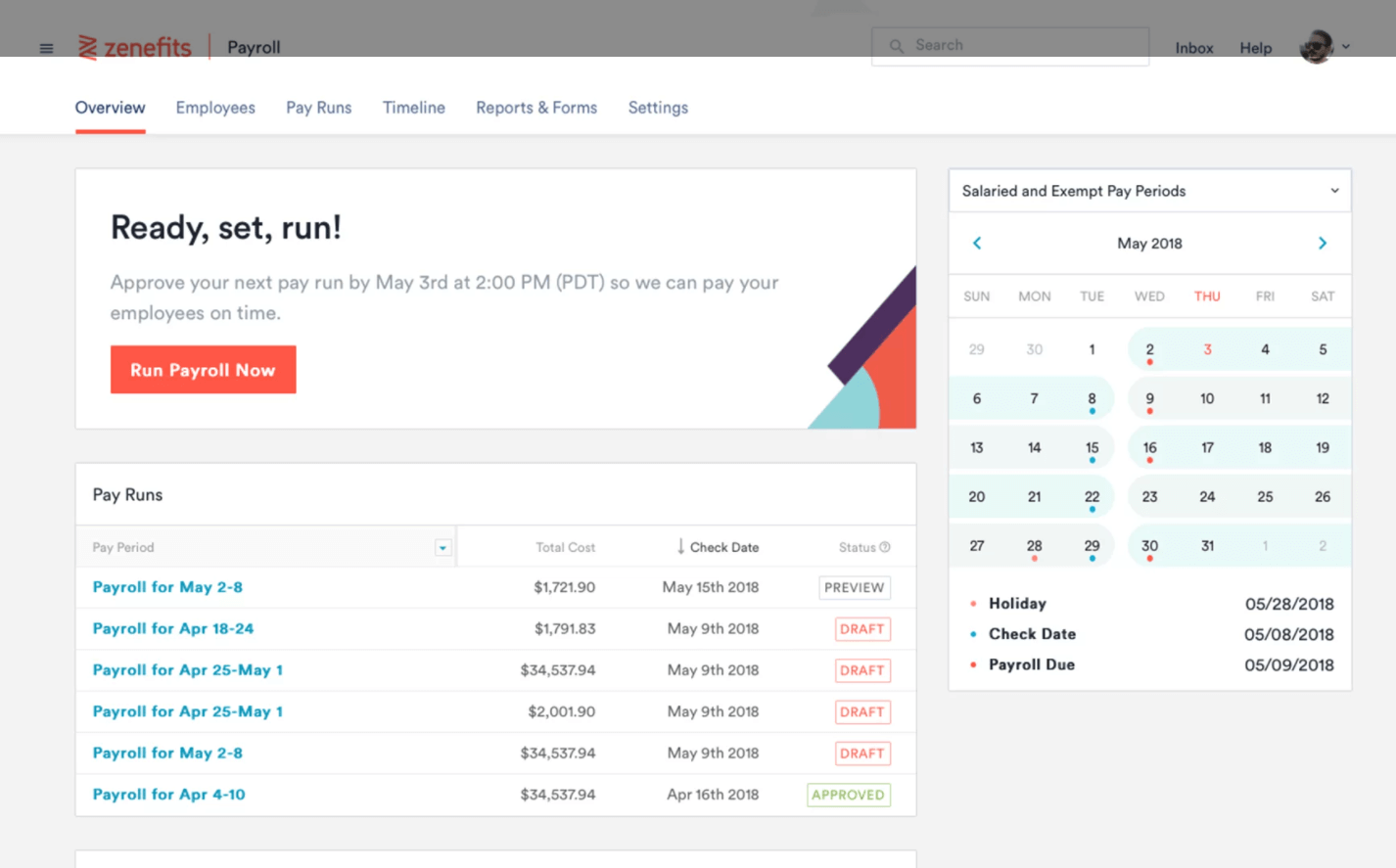This screenshot has width=1396, height=868.
Task: Click the Zenefits logo
Action: click(x=134, y=47)
